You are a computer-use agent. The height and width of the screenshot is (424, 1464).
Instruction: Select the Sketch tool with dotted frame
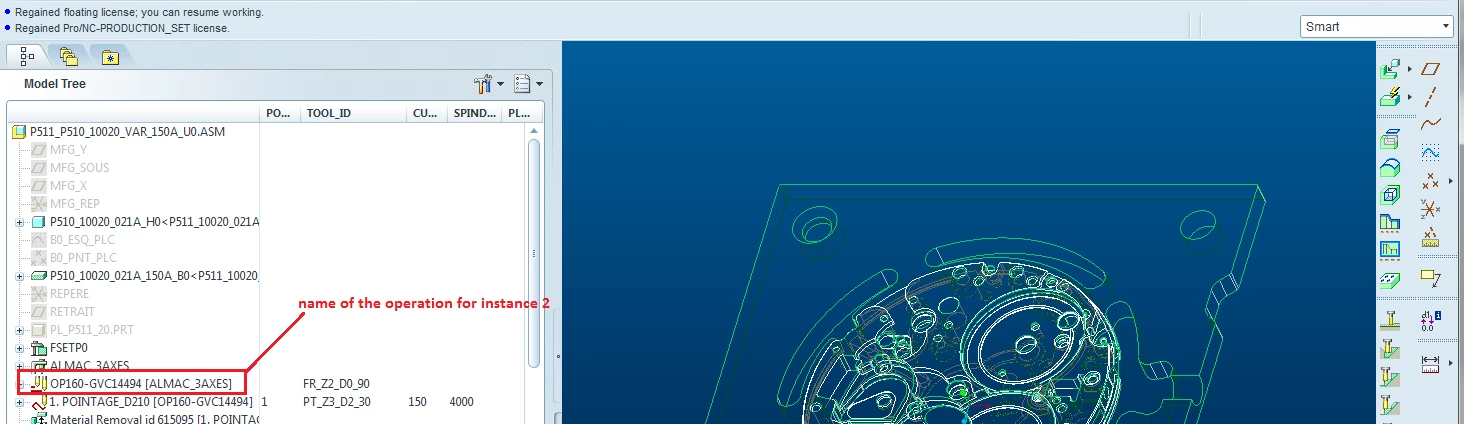[x=1430, y=153]
